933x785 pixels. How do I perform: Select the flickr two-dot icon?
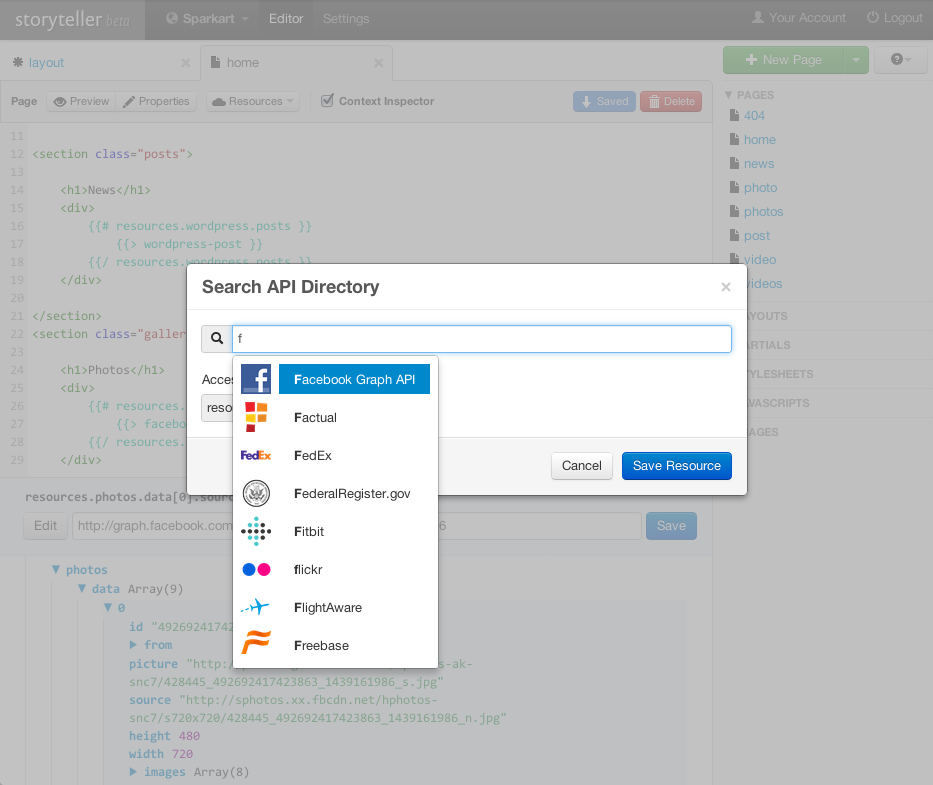click(x=256, y=570)
